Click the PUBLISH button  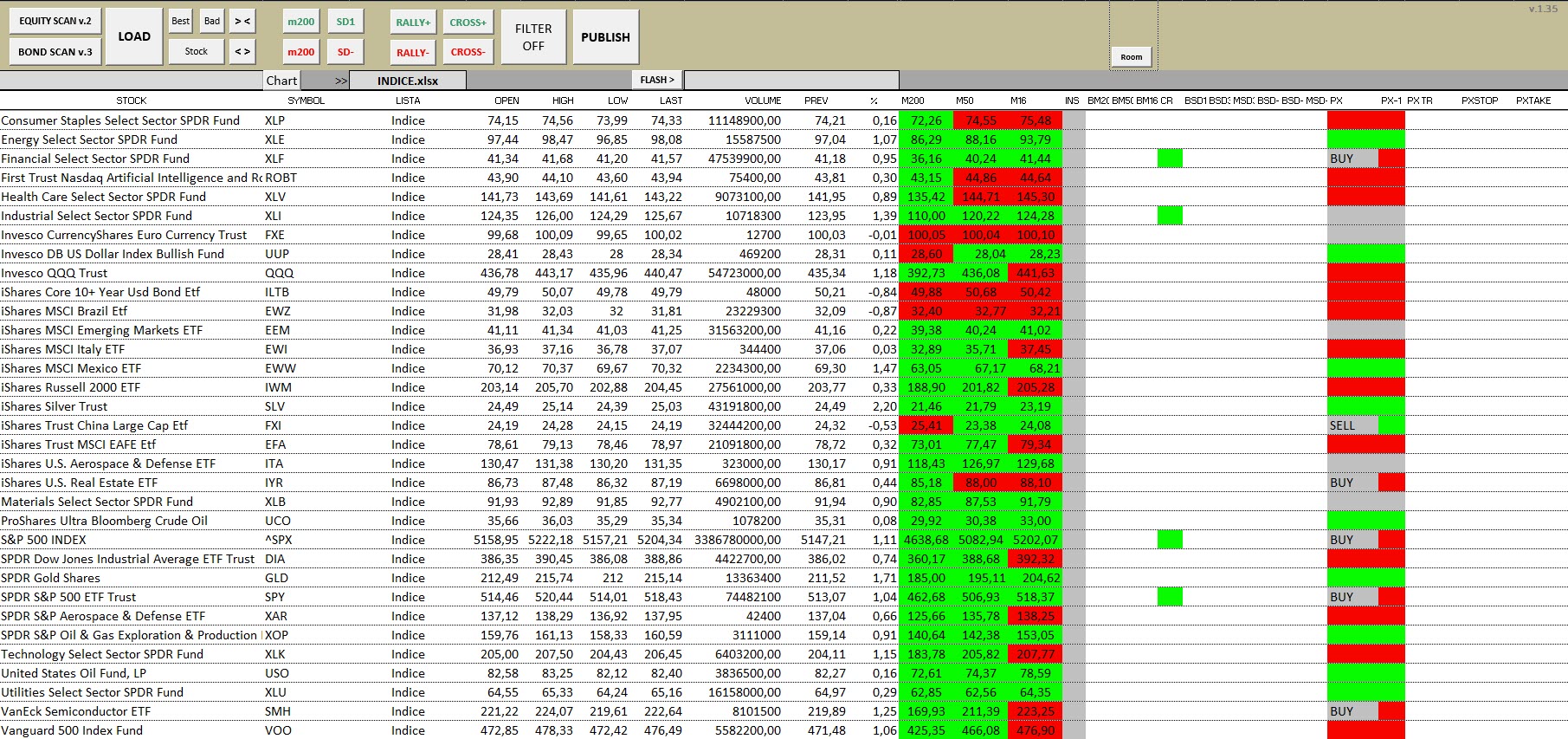coord(605,37)
